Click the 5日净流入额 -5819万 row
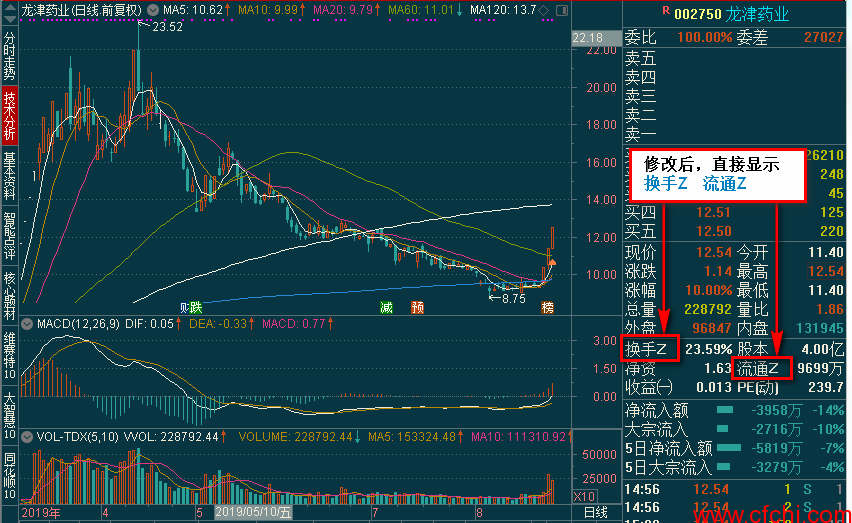This screenshot has height=523, width=852. 734,448
